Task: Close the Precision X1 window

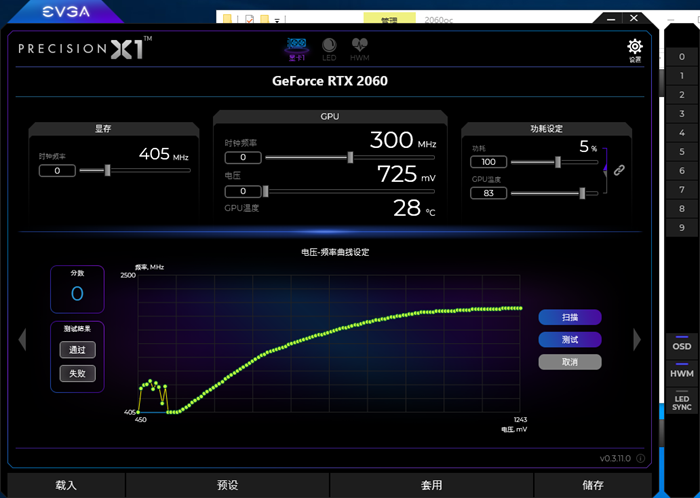Action: 633,18
